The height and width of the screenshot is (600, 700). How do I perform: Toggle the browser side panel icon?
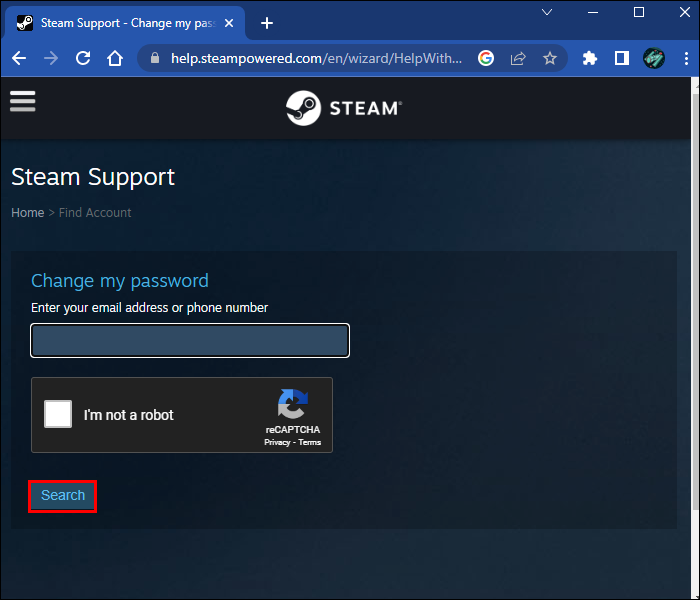[x=621, y=58]
